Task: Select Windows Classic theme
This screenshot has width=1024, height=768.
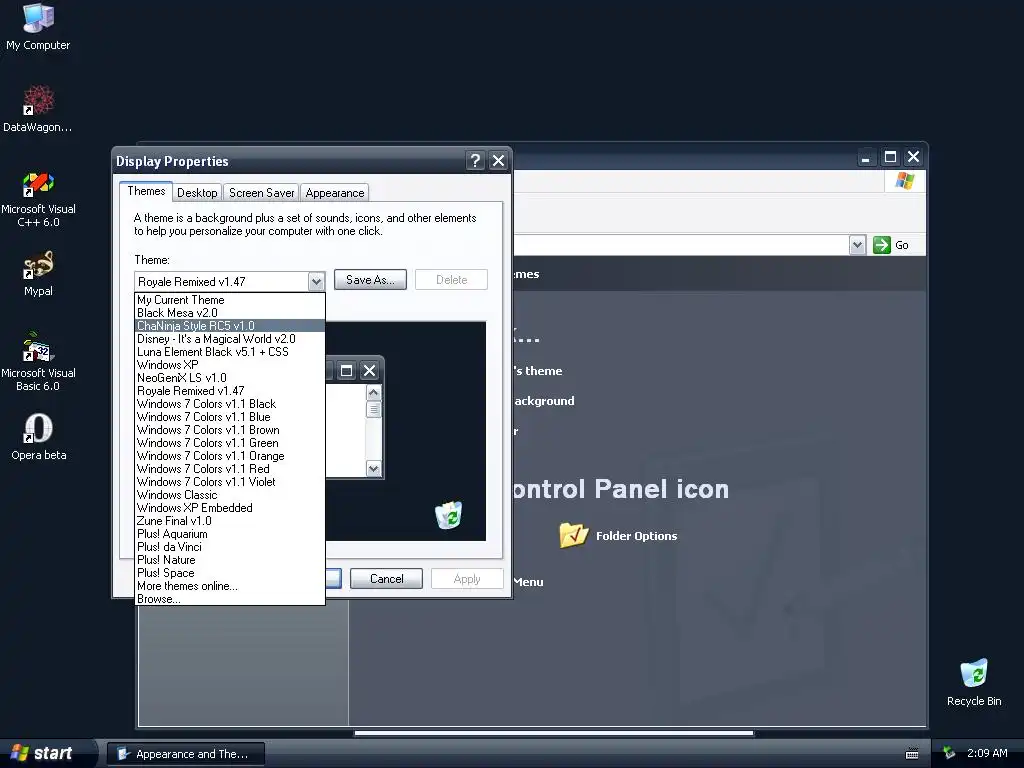Action: [x=230, y=495]
